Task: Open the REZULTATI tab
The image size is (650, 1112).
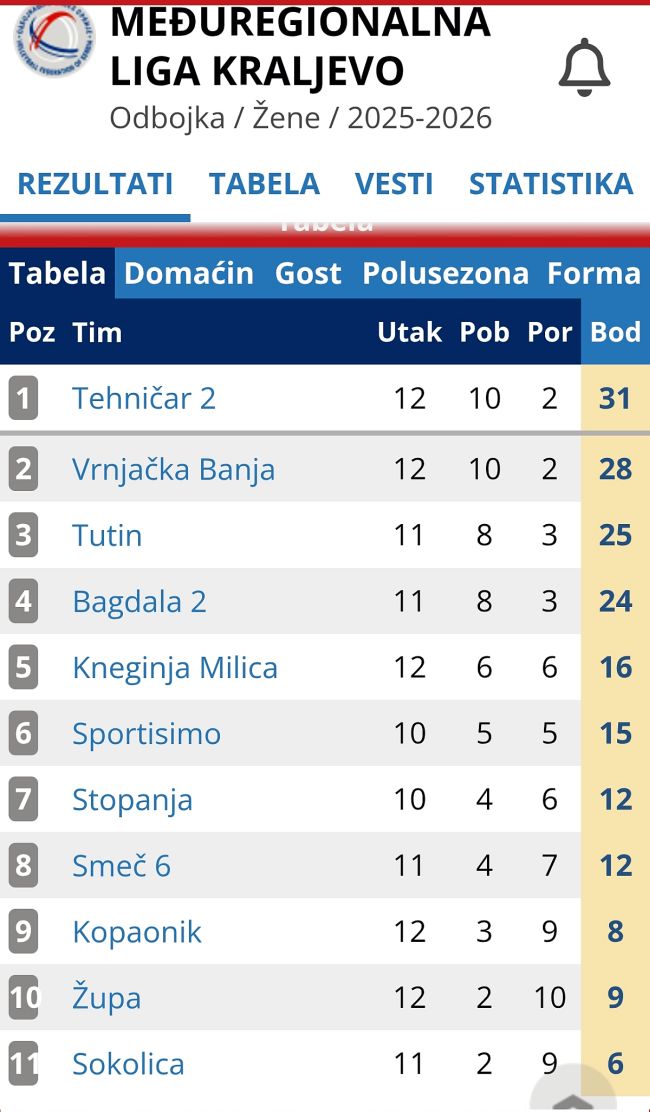Action: tap(93, 184)
